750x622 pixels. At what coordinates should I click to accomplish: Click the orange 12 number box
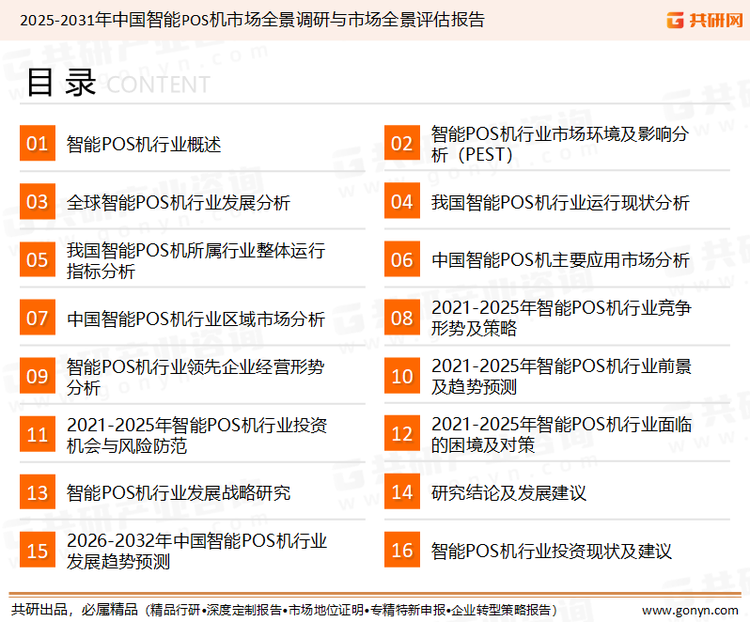coord(402,434)
